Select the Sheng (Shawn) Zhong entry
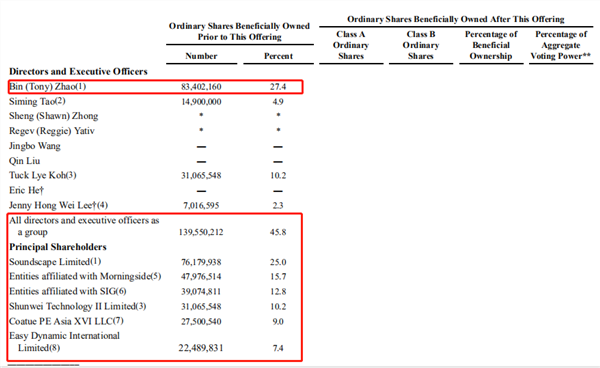Viewport: 600px width, 368px height. coord(54,116)
